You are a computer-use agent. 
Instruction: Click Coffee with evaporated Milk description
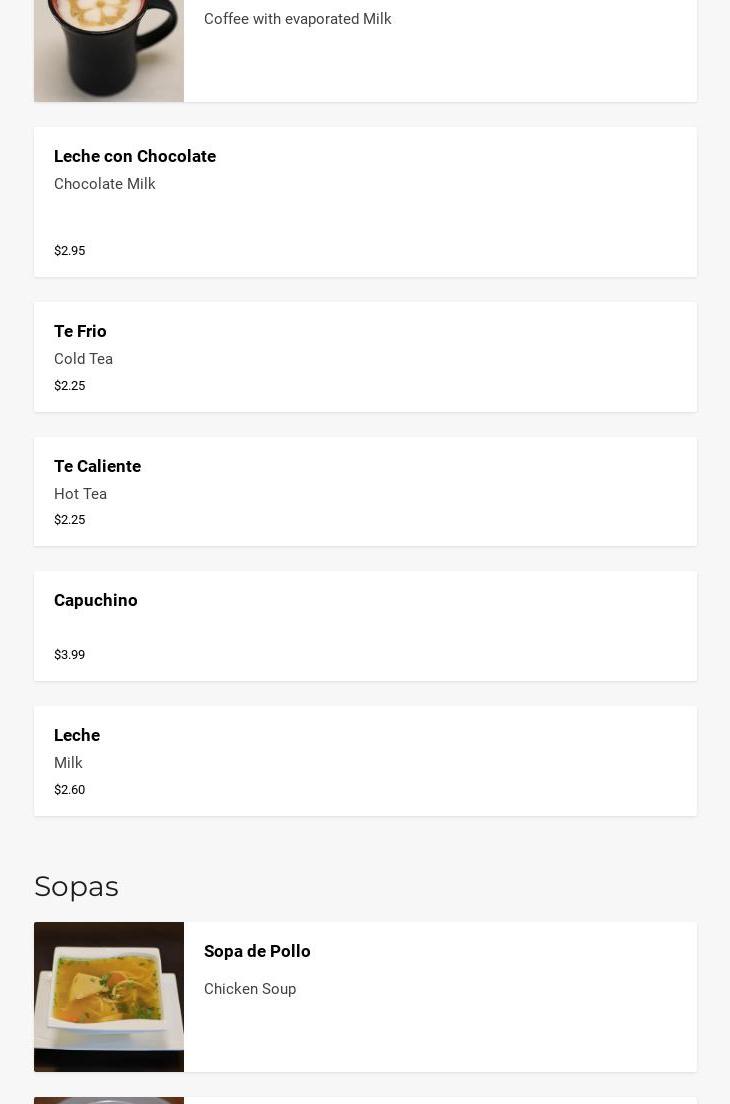click(297, 19)
